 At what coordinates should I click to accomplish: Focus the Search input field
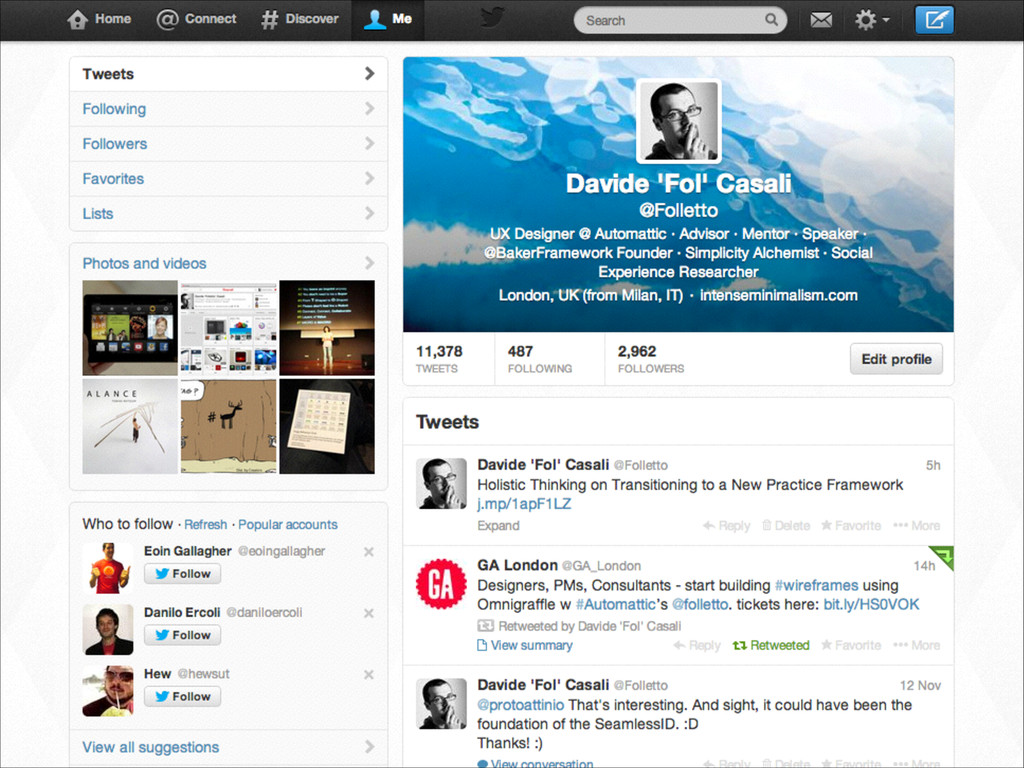coord(680,20)
